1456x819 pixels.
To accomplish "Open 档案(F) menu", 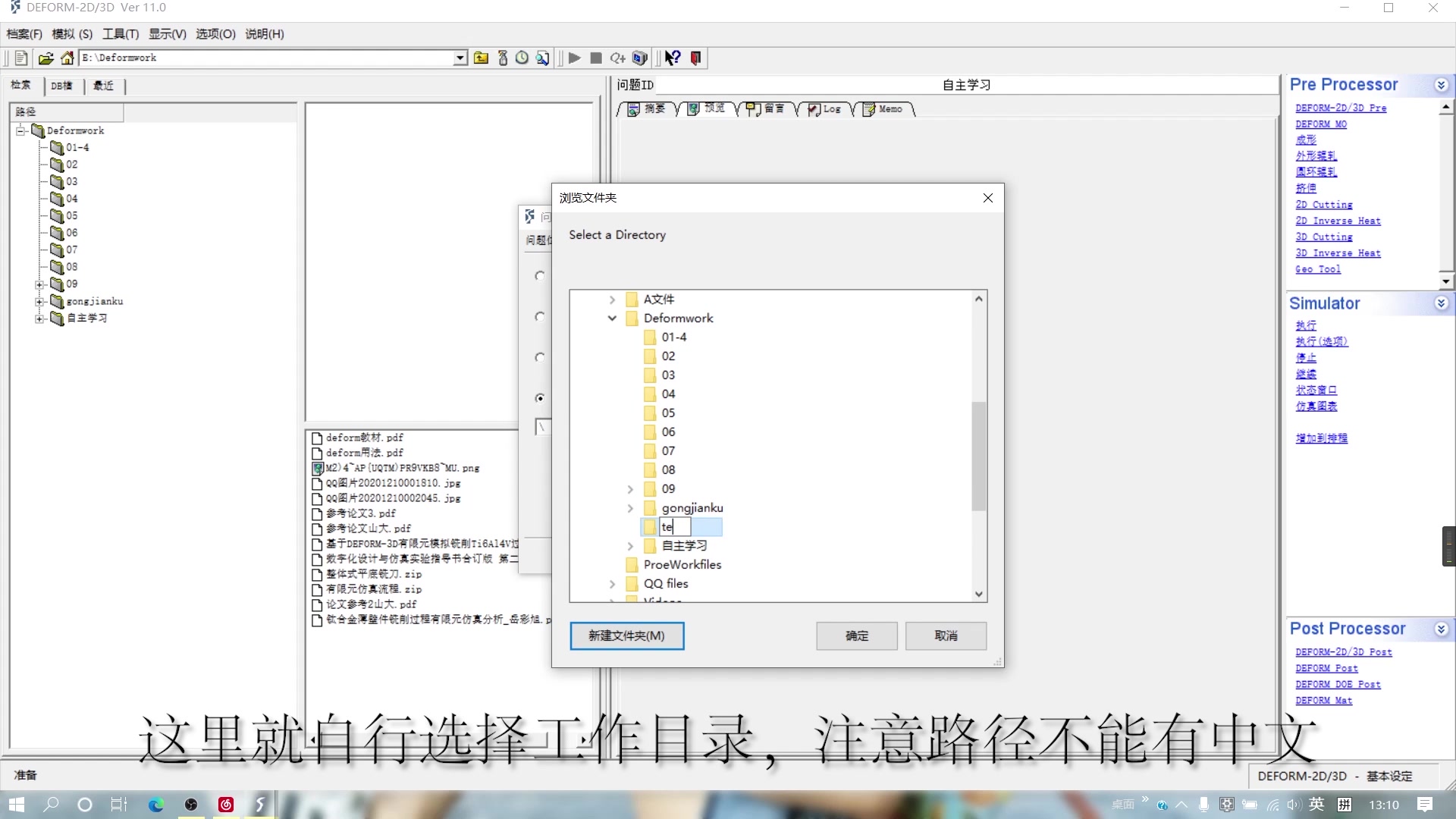I will [24, 34].
